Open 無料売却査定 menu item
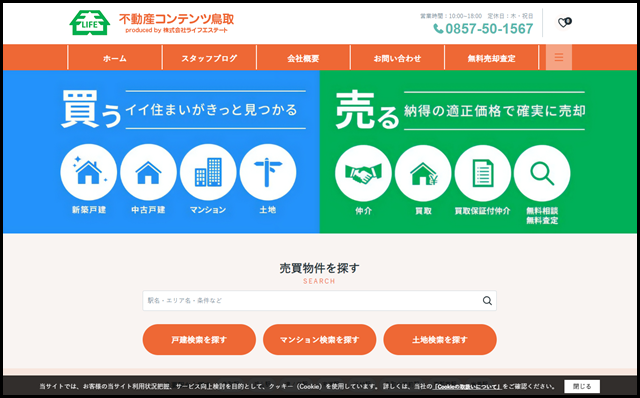640x398 pixels. (x=491, y=58)
